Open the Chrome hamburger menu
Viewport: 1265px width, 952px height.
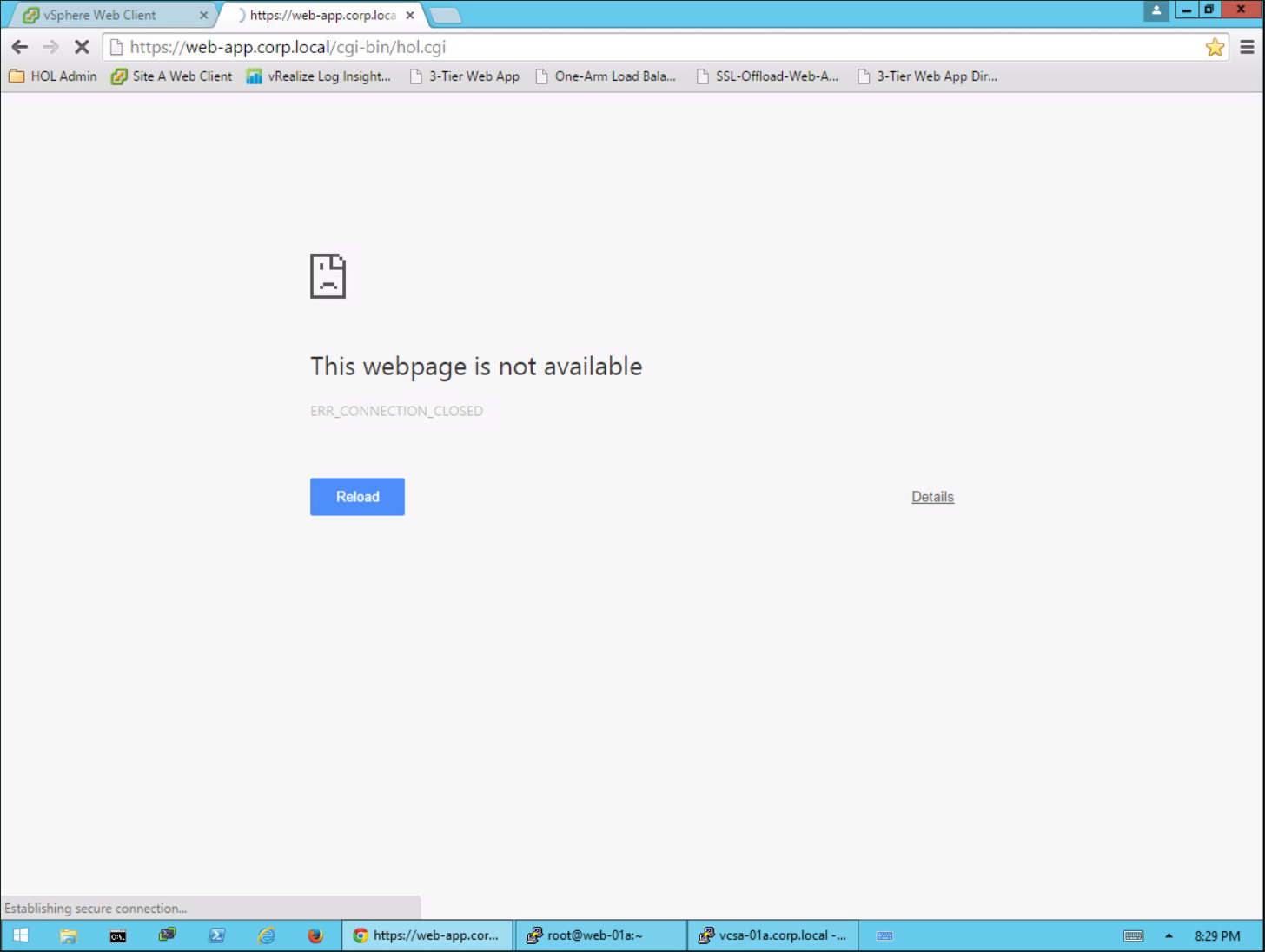coord(1247,48)
